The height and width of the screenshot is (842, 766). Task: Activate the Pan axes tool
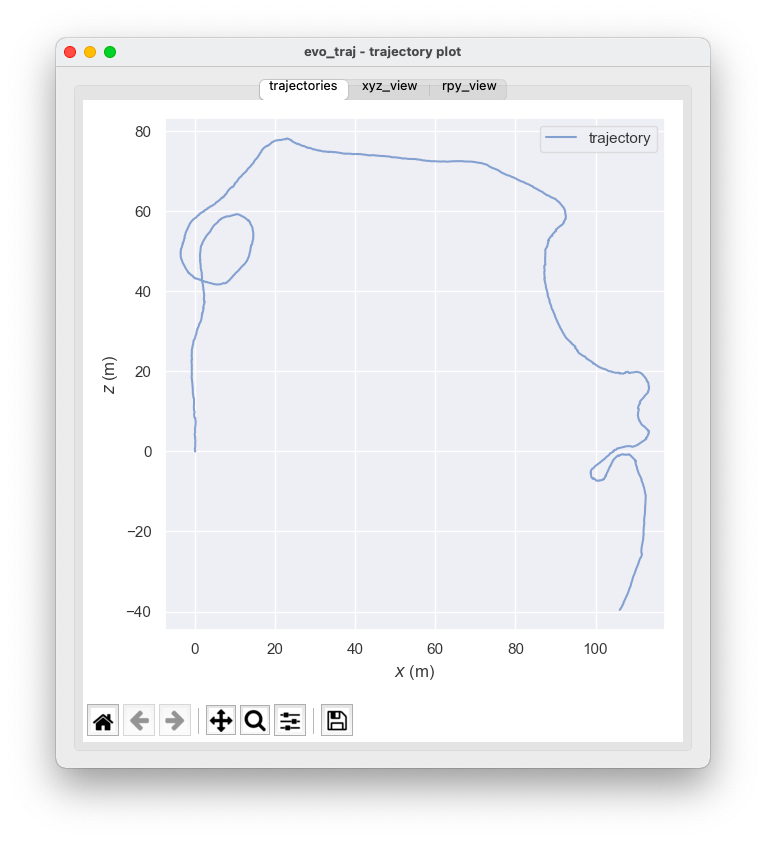(221, 720)
